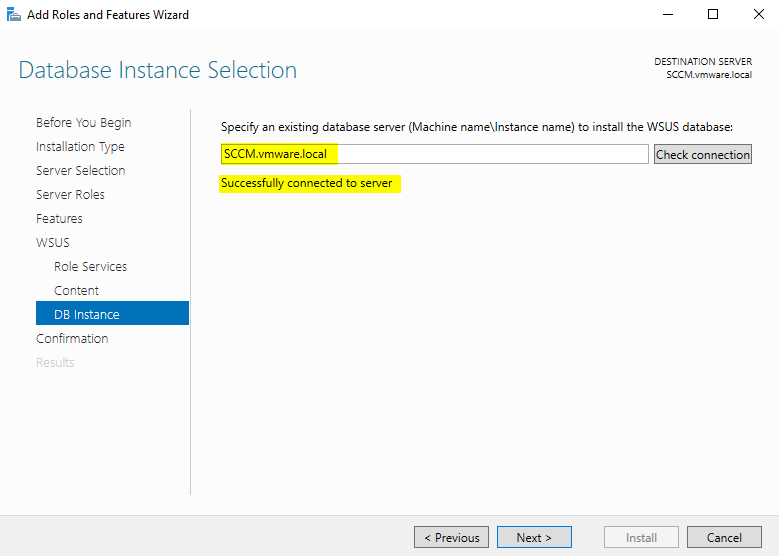
Task: Open the Role Services sub-step
Action: (x=90, y=267)
